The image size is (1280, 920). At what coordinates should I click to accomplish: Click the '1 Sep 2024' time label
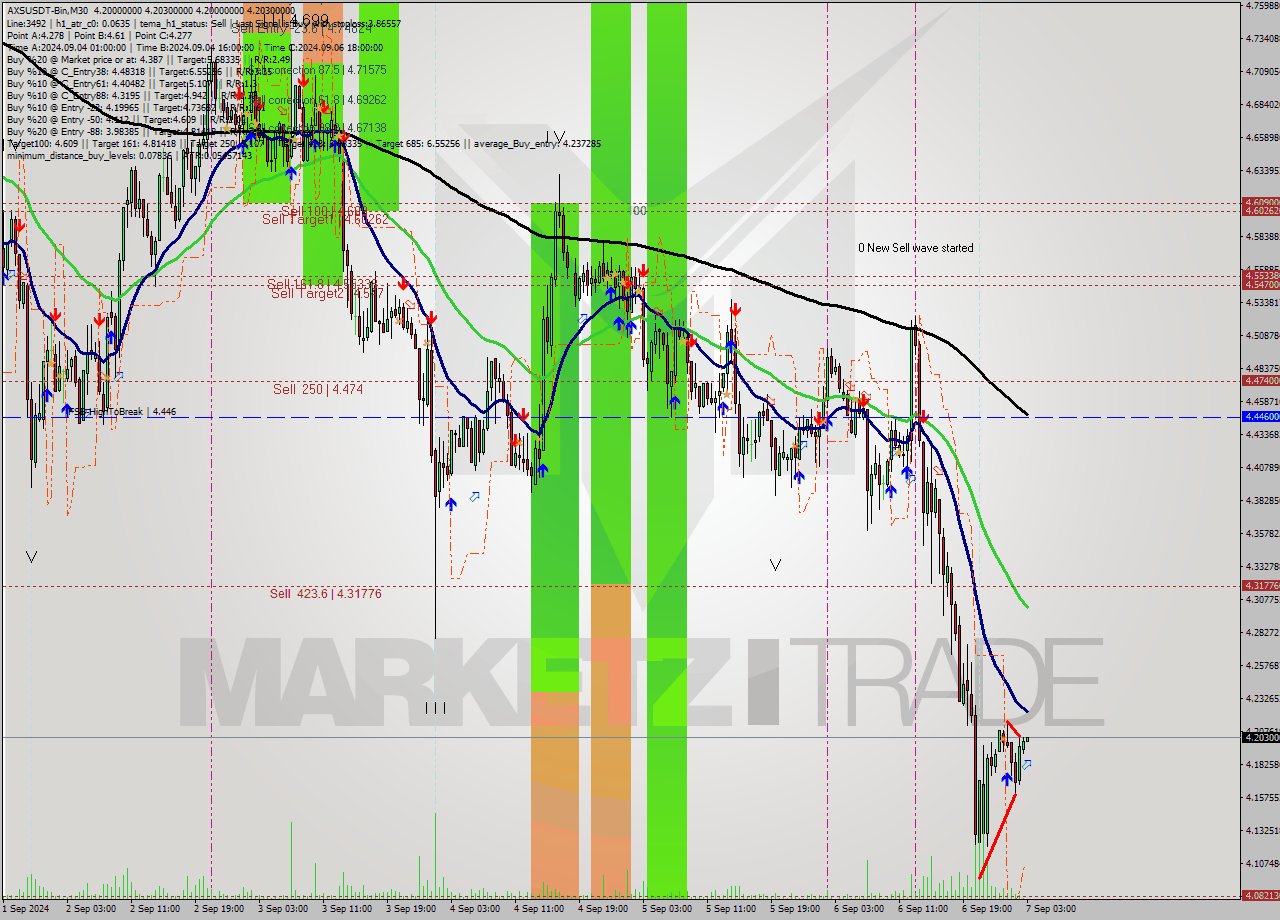pos(26,909)
